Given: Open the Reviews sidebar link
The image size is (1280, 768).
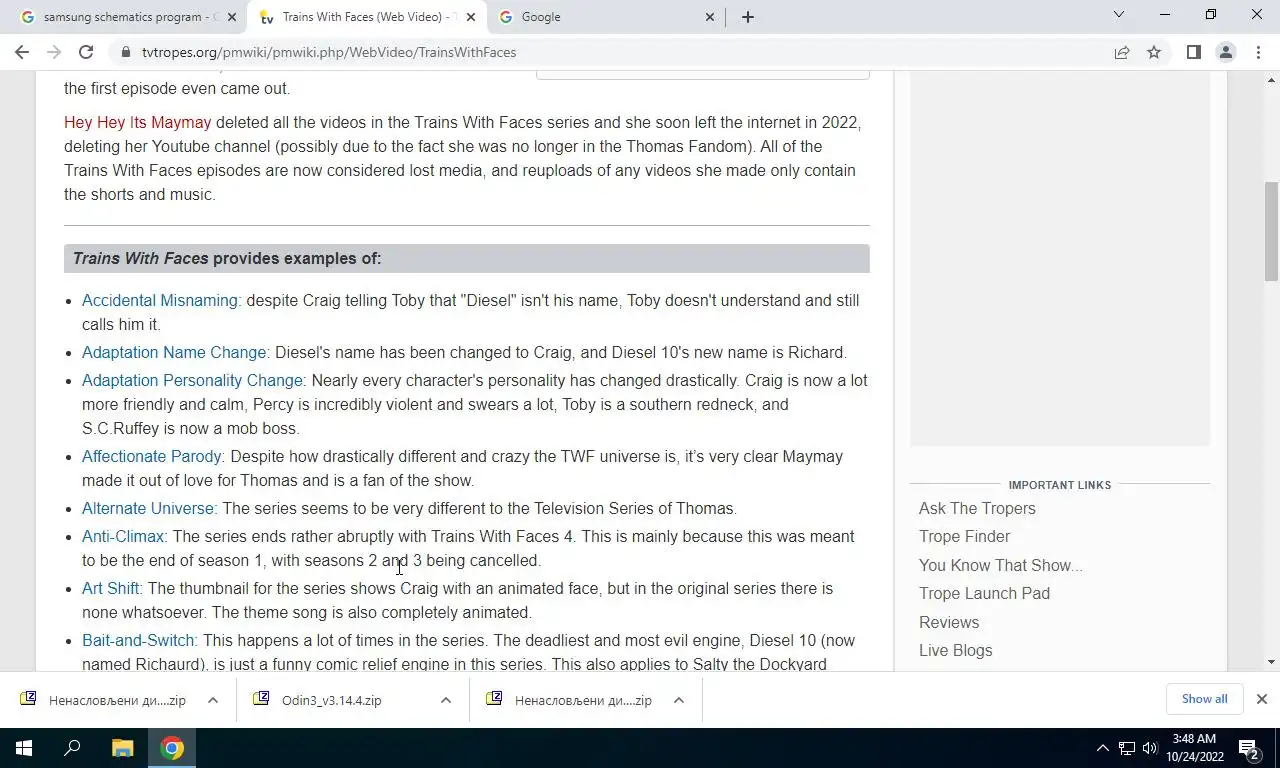Looking at the screenshot, I should [x=949, y=622].
